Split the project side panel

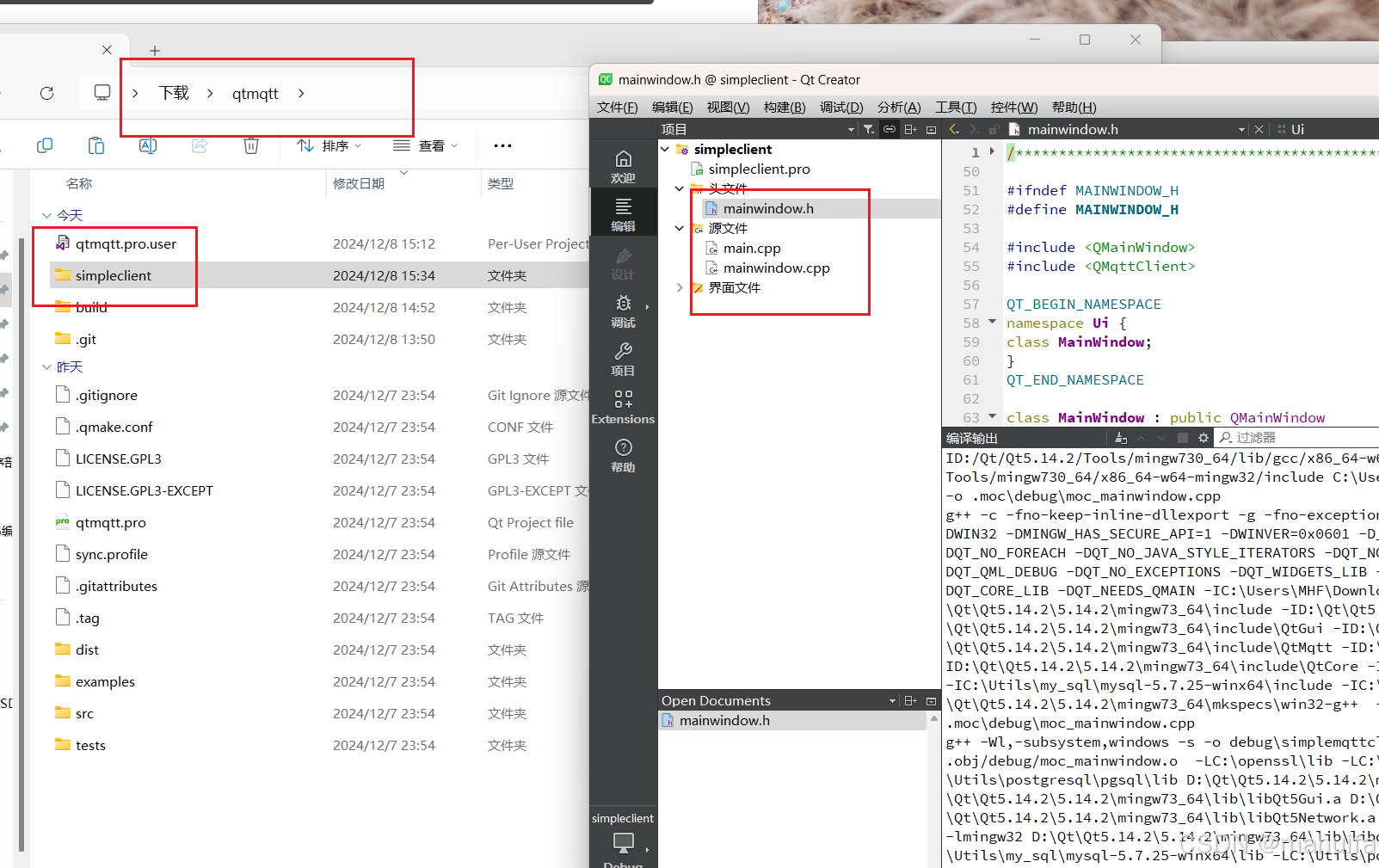pos(910,129)
